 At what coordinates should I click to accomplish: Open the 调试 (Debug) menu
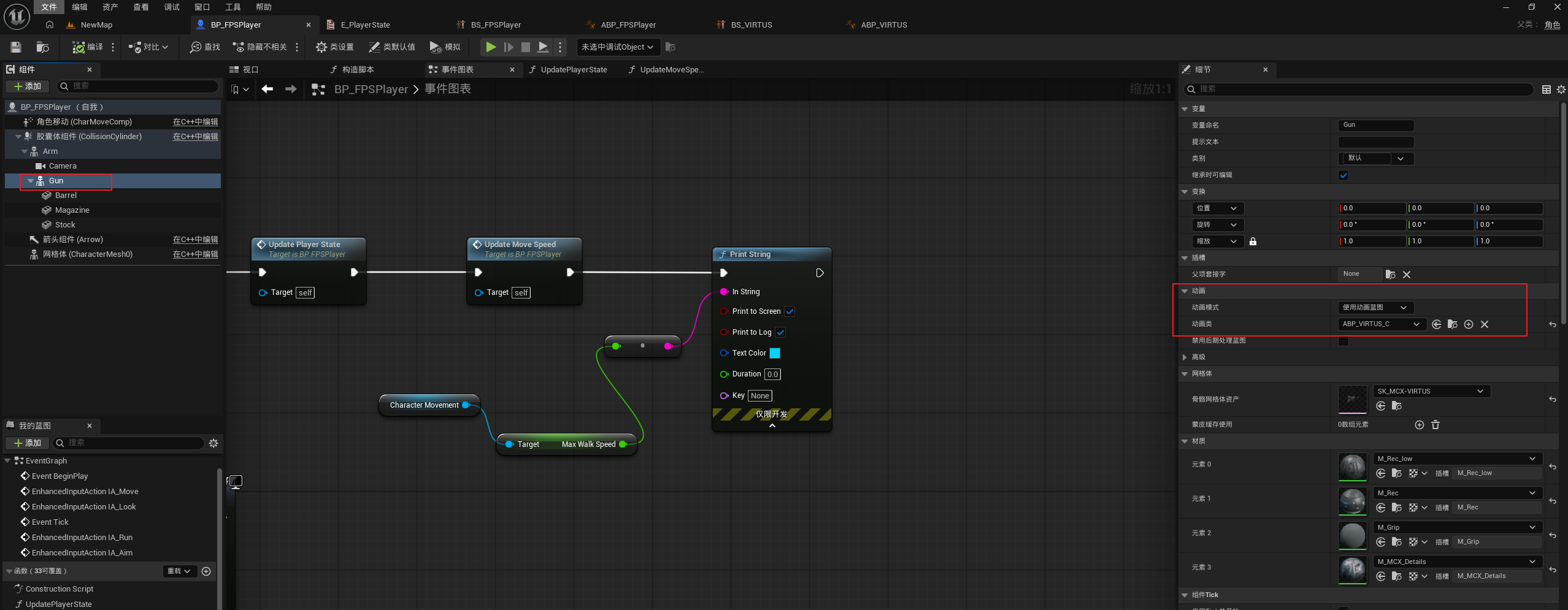[172, 7]
